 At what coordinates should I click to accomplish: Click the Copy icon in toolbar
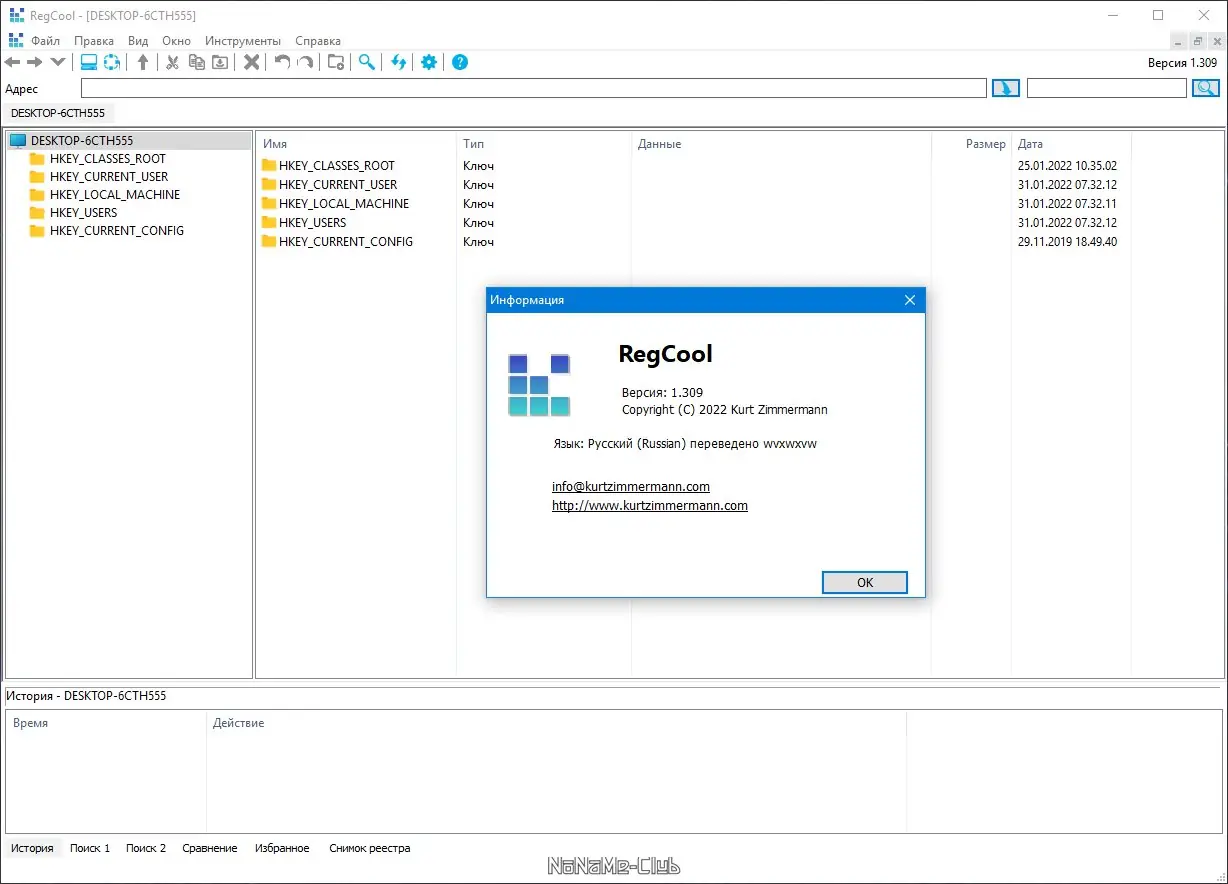(197, 62)
